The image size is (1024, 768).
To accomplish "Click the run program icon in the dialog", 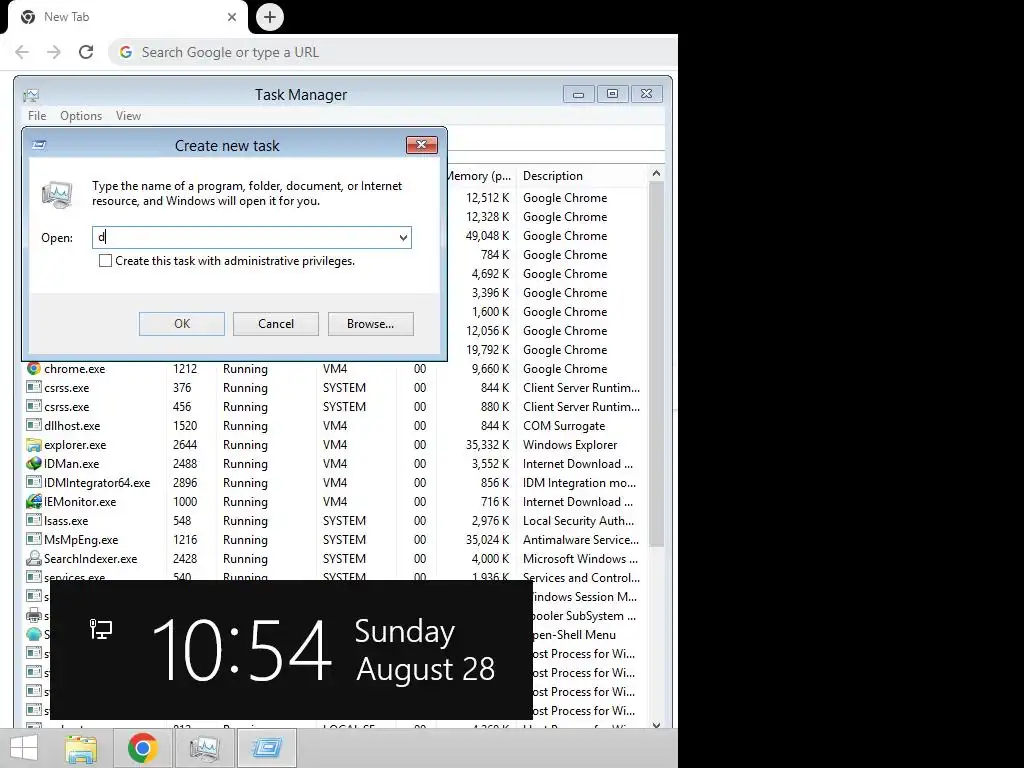I will pos(57,195).
